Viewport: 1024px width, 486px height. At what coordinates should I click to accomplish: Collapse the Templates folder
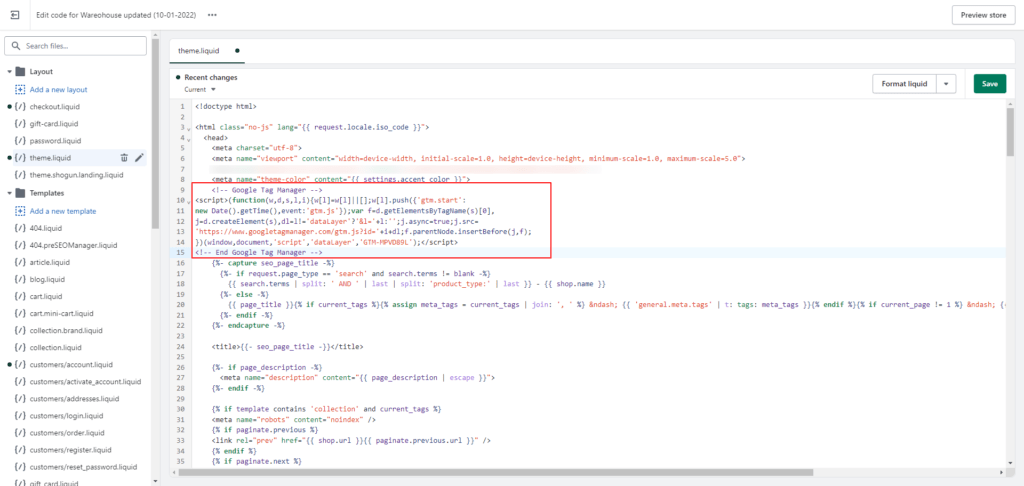coord(10,193)
